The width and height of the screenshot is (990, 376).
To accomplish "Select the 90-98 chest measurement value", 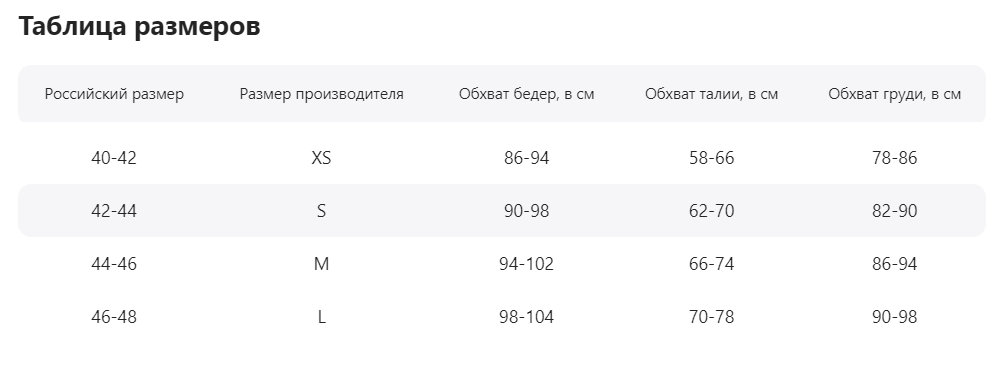I will click(895, 317).
